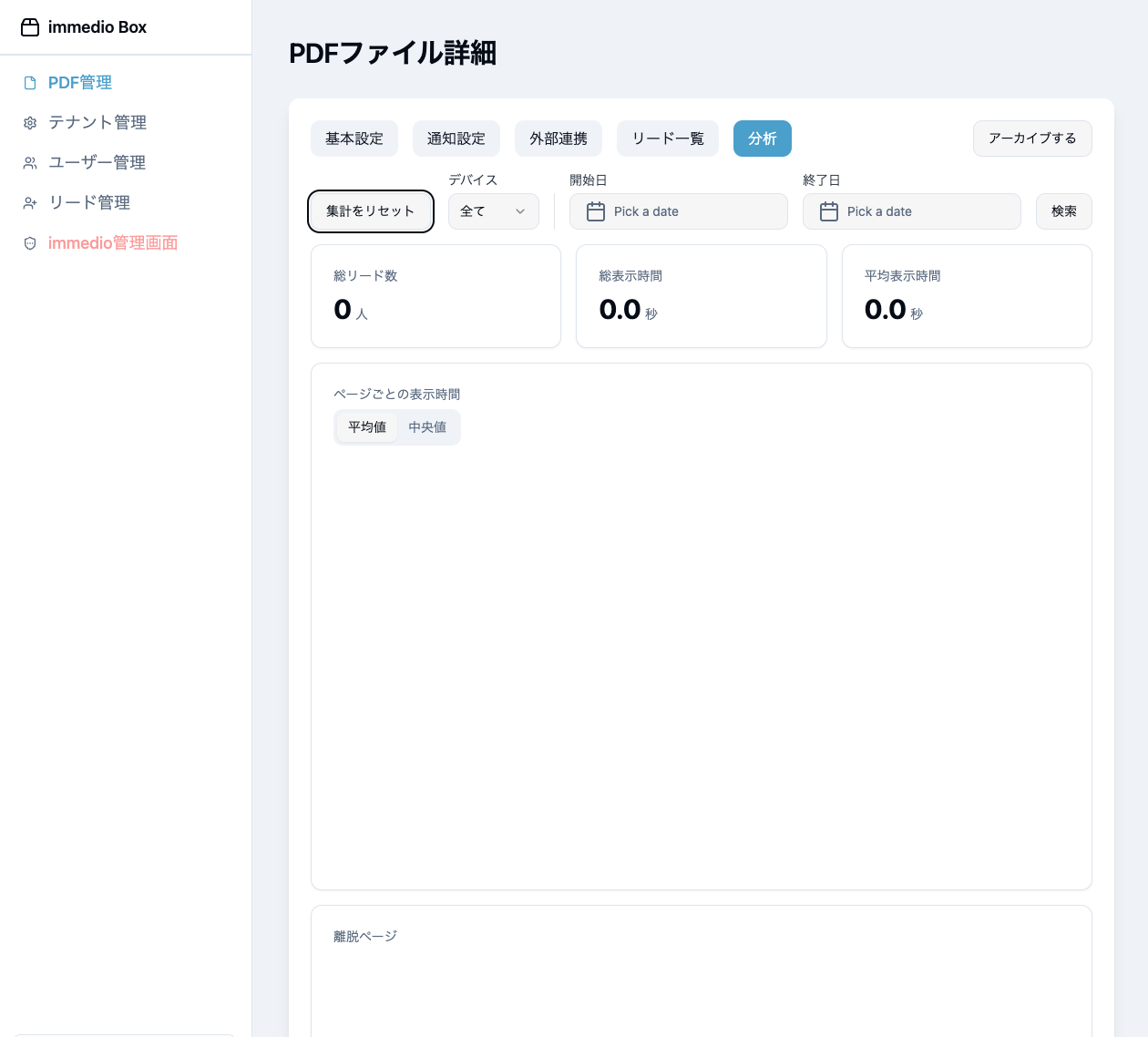Open the デバイス dropdown showing 全て
1148x1037 pixels.
[x=493, y=211]
